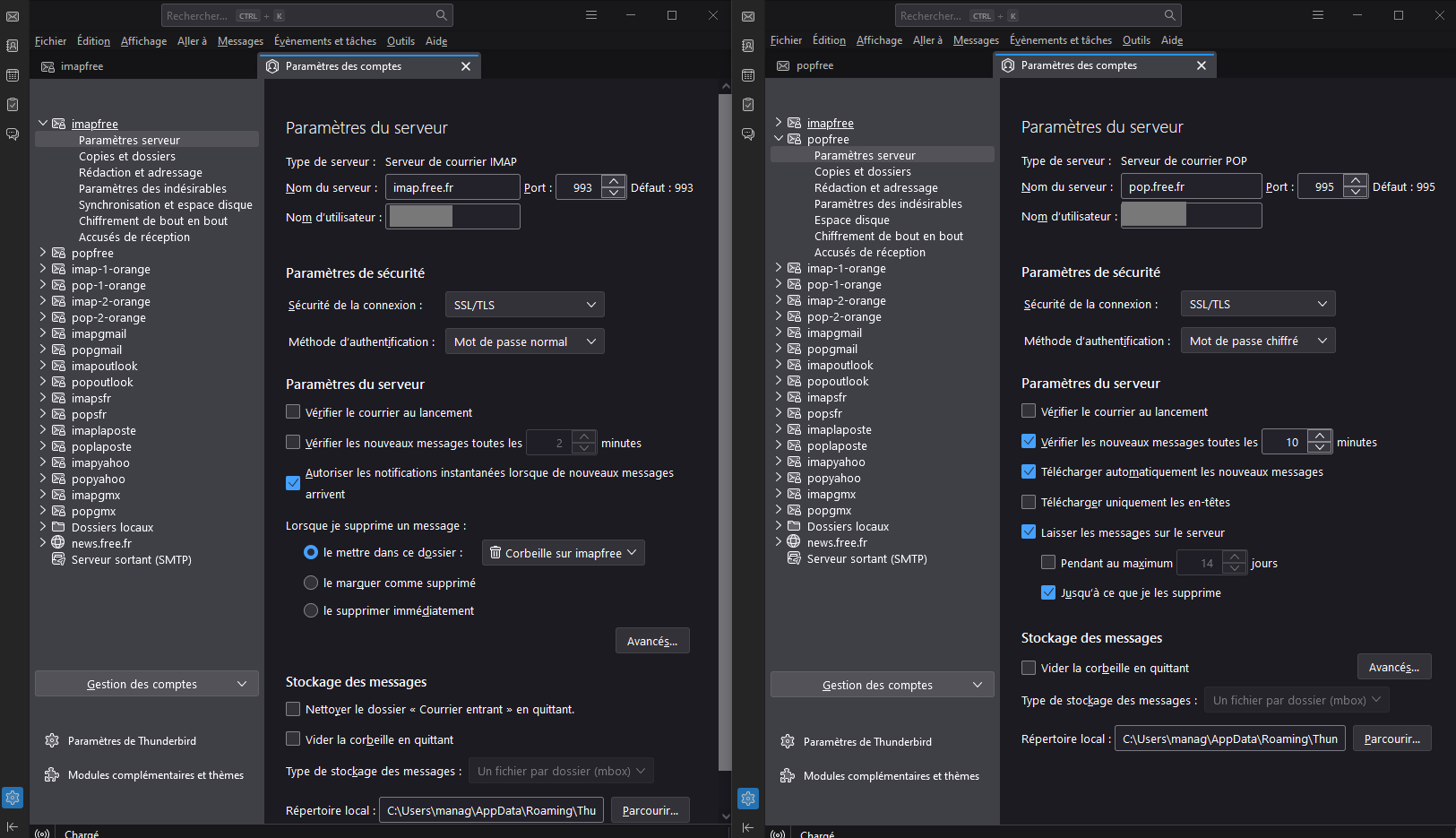Open Outils menu in left window
1456x838 pixels.
click(x=401, y=41)
